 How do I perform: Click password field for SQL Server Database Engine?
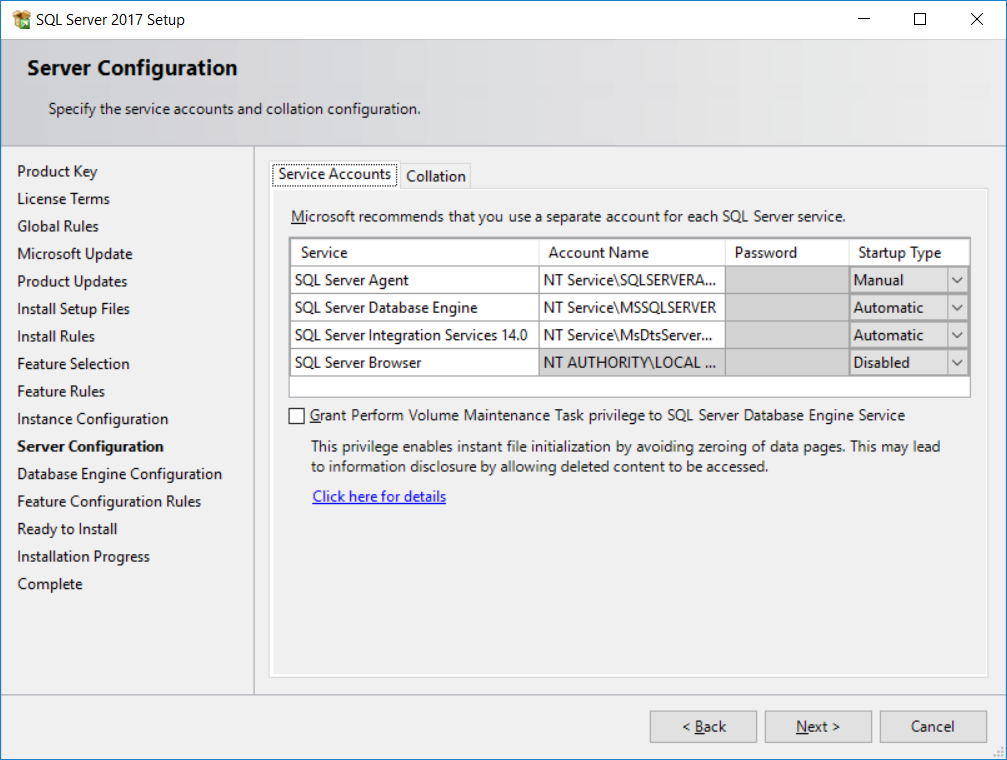click(x=787, y=308)
